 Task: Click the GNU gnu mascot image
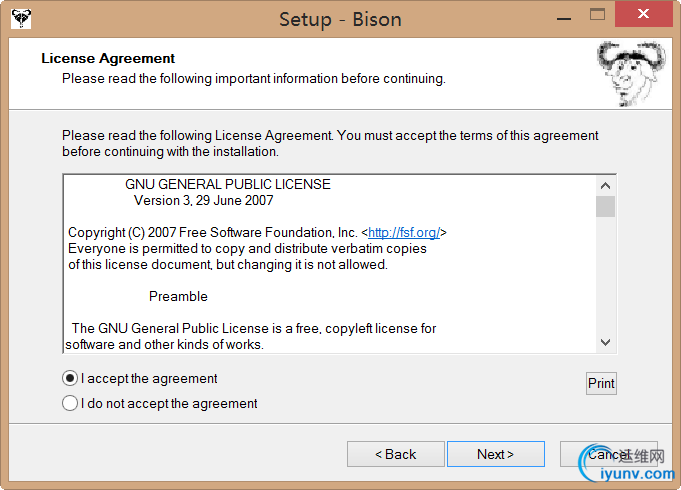point(631,73)
